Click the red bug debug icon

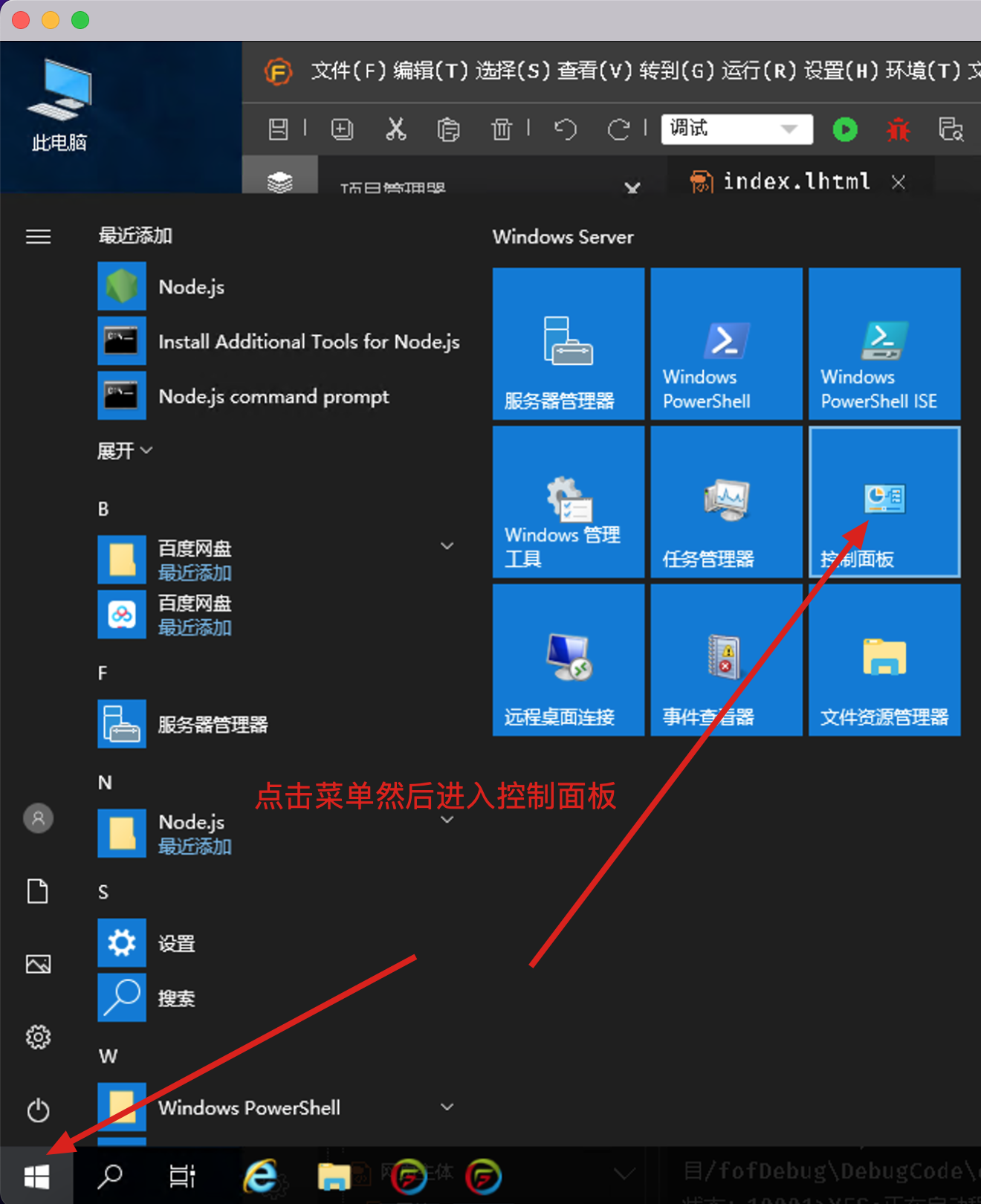[x=898, y=129]
